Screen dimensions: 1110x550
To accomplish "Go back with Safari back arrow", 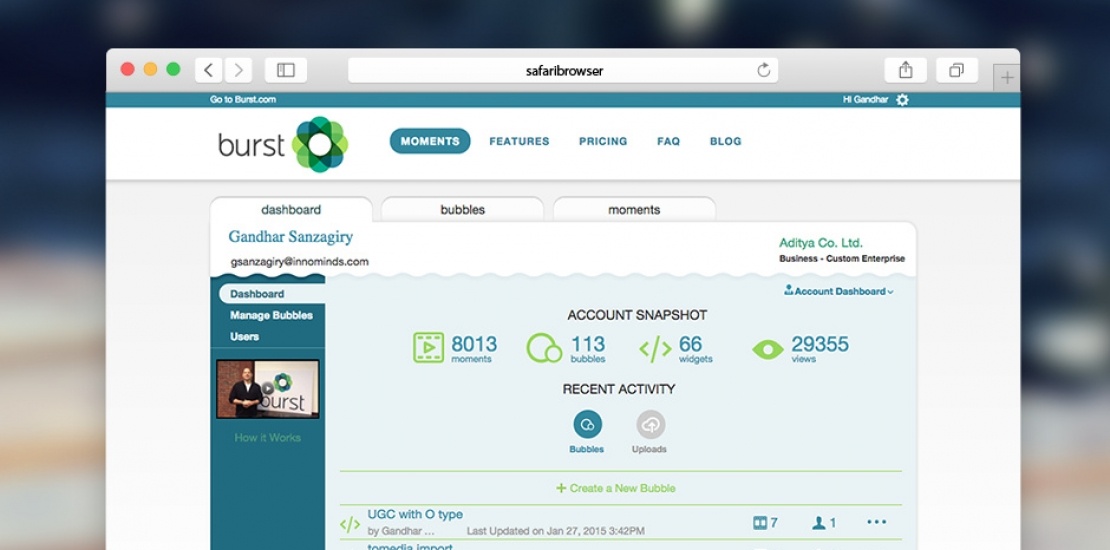I will [x=208, y=70].
